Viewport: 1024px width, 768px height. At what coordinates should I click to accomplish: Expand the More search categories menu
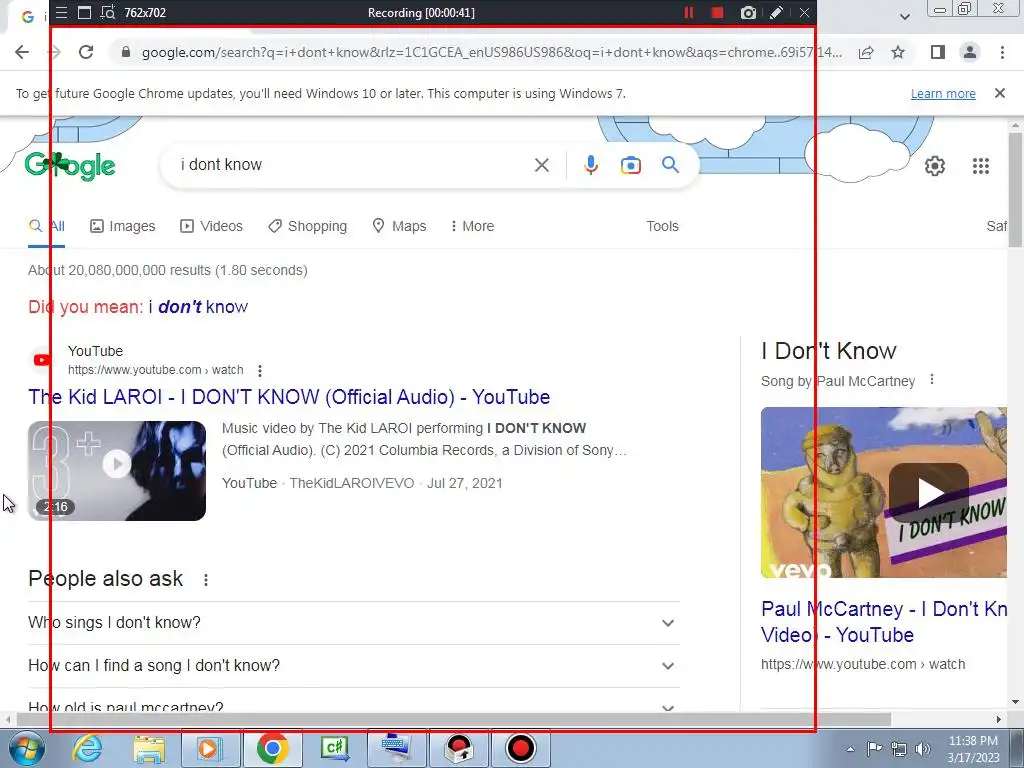(x=472, y=227)
